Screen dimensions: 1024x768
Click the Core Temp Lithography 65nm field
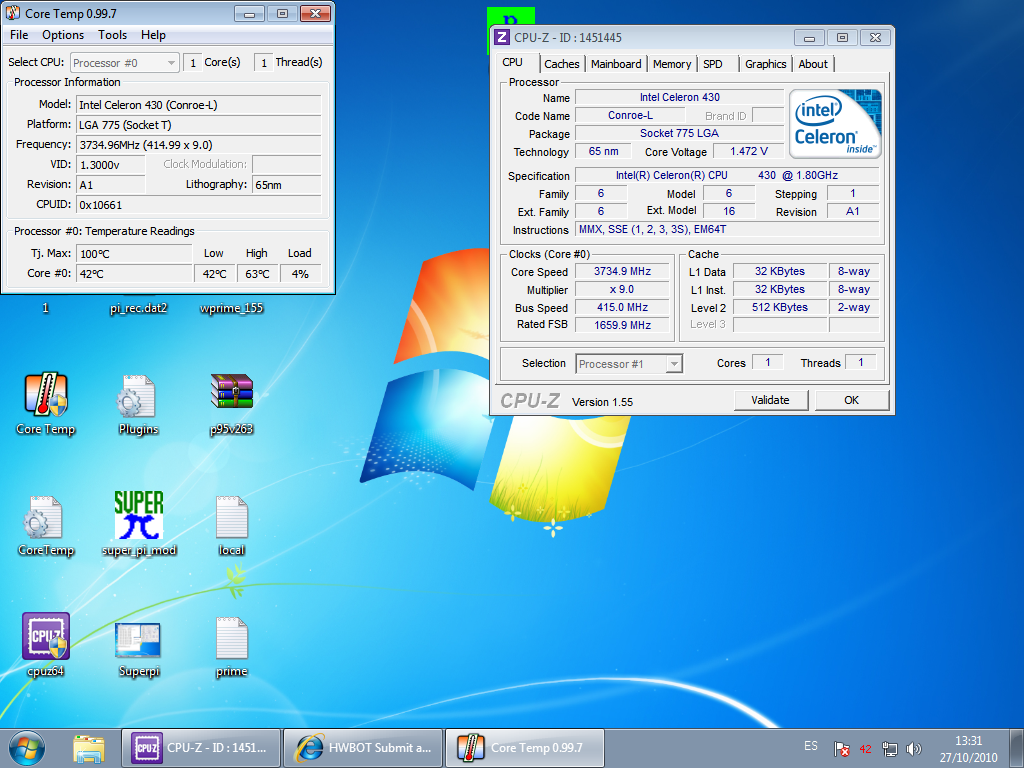[286, 185]
